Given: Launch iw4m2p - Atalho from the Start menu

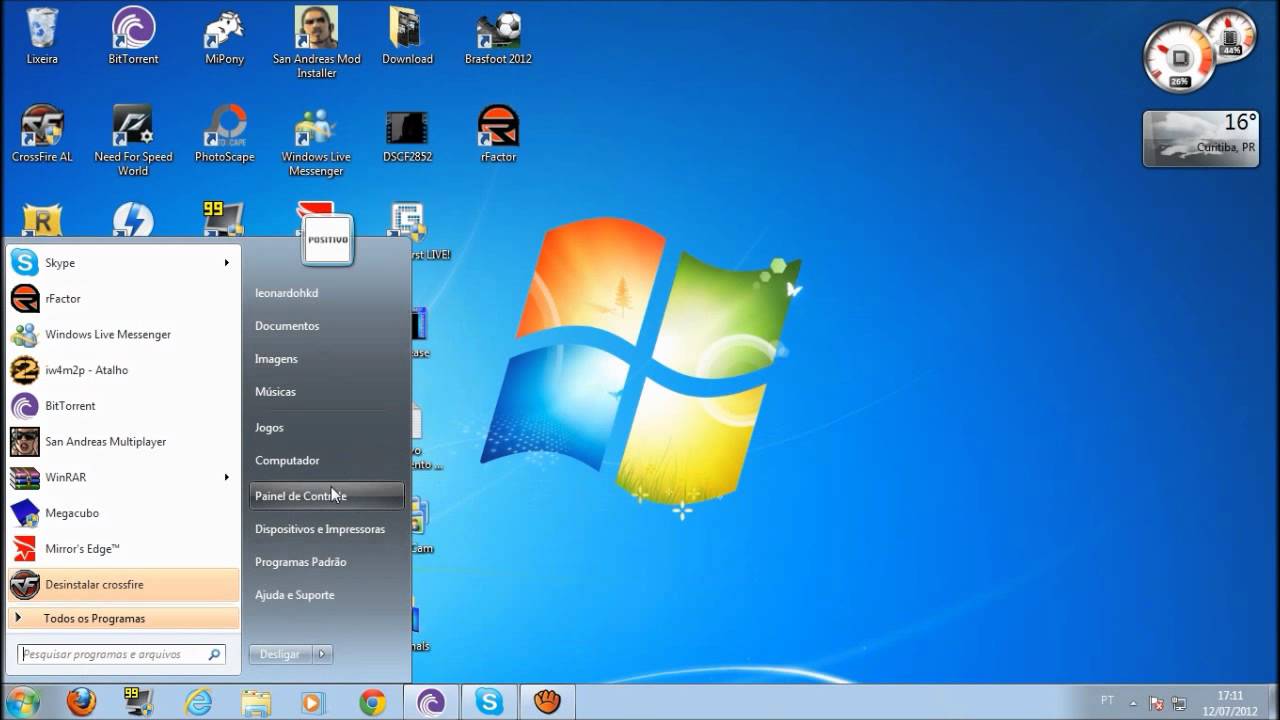Looking at the screenshot, I should tap(123, 370).
